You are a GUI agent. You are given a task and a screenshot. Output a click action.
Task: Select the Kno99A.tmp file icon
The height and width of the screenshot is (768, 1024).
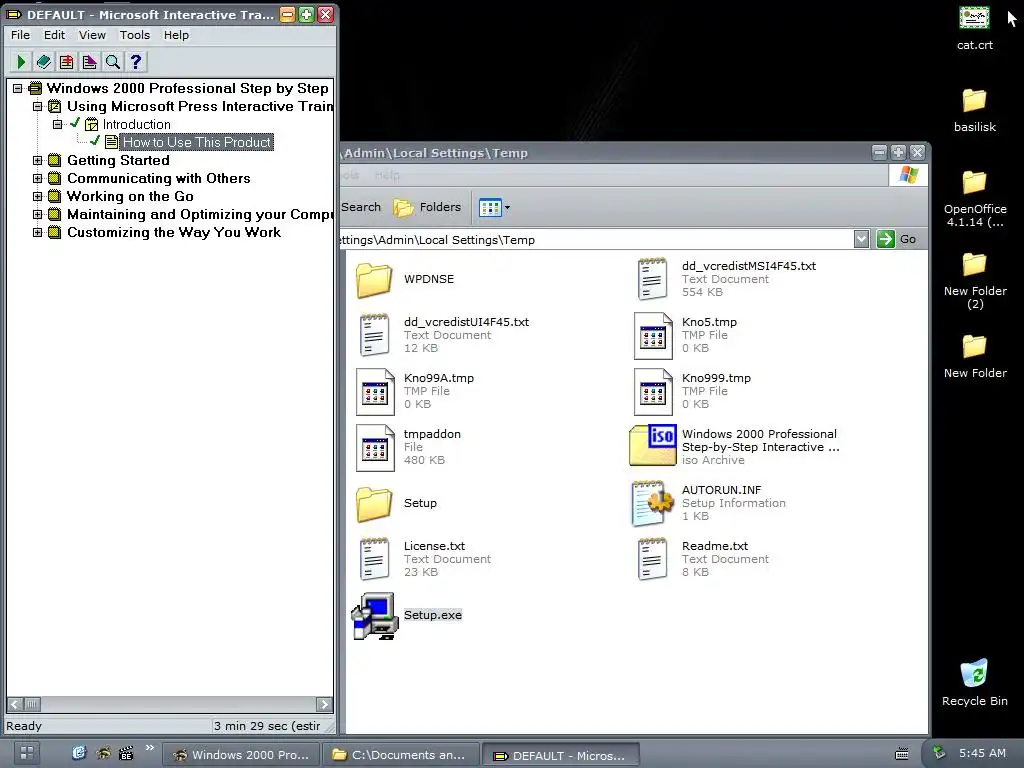[x=375, y=392]
